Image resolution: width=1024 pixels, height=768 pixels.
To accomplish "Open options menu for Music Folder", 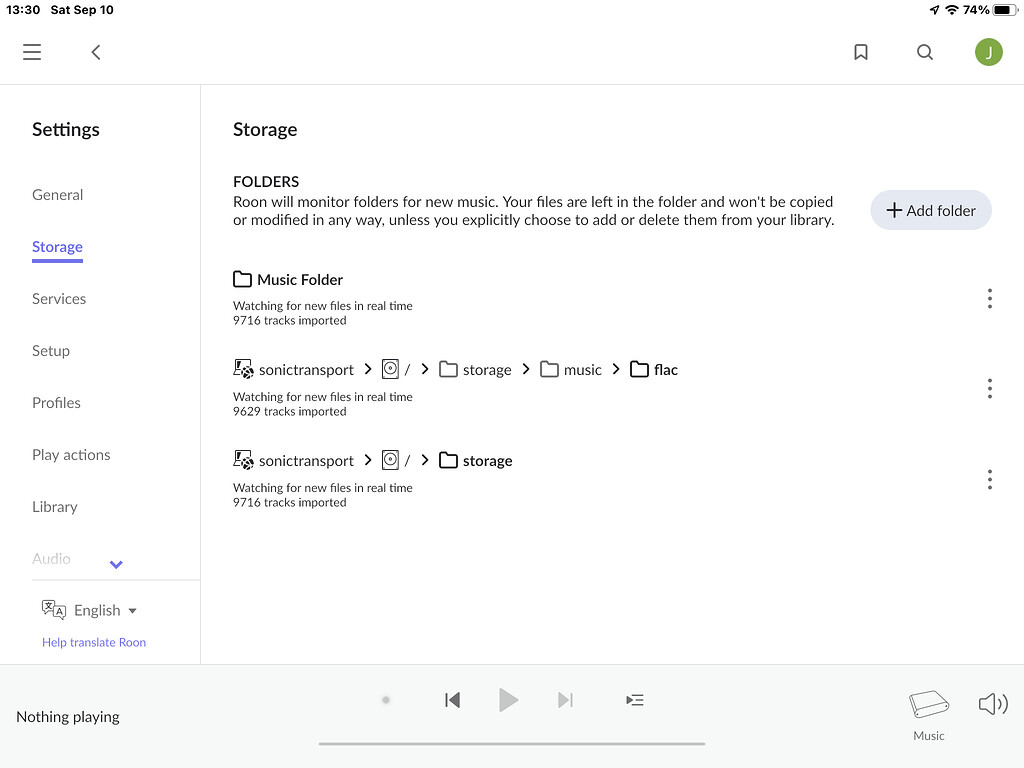I will click(x=989, y=298).
